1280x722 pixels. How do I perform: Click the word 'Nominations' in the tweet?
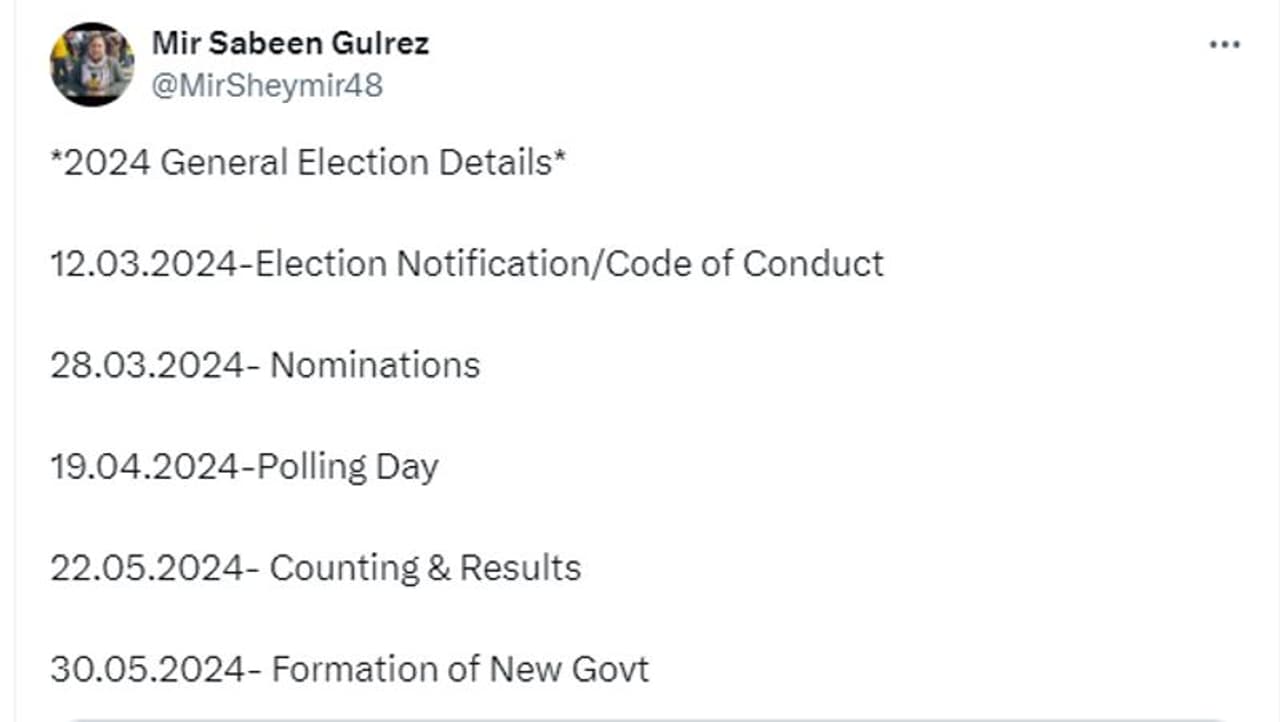tap(375, 365)
